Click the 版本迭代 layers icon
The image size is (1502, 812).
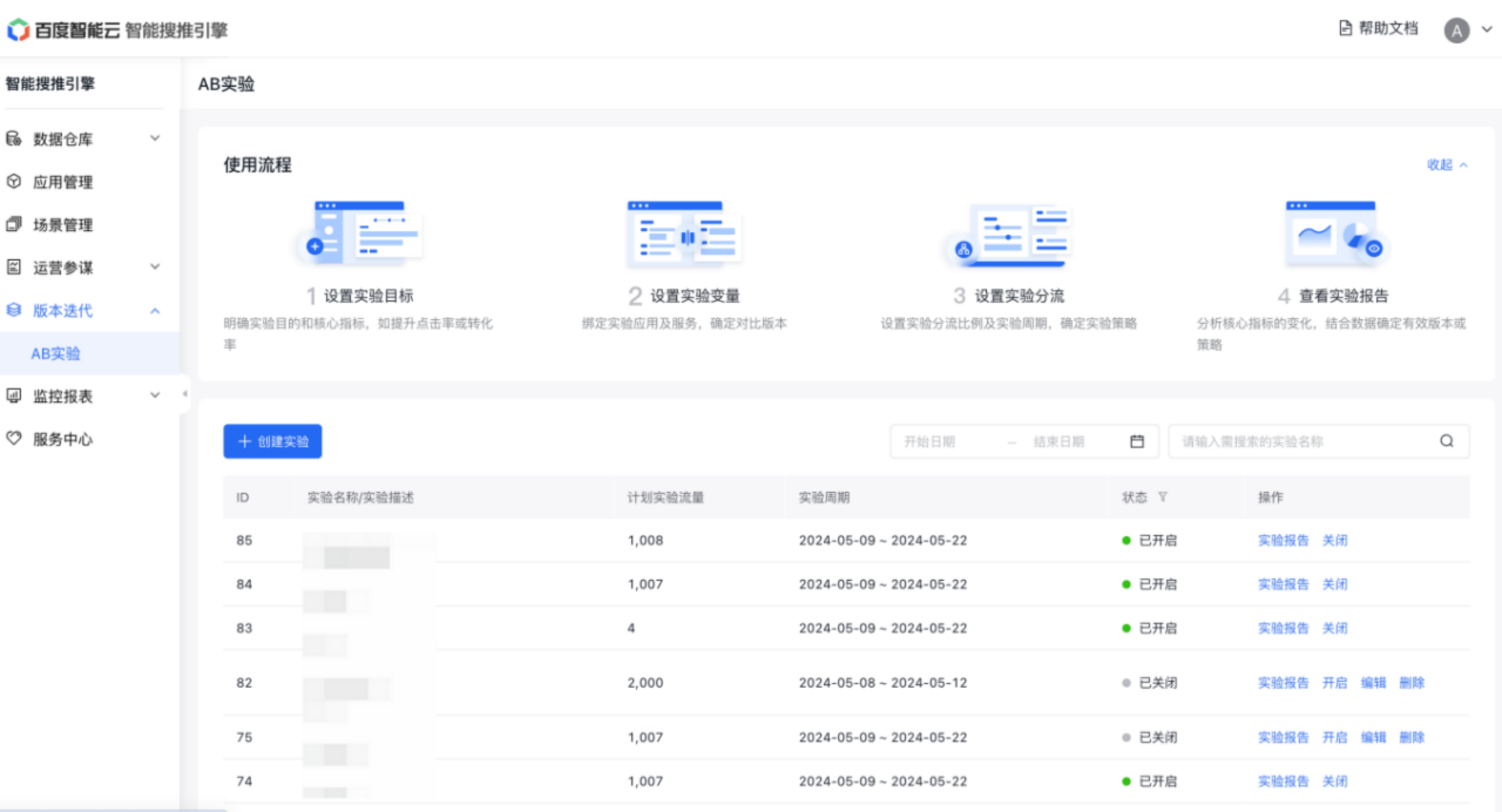point(13,310)
